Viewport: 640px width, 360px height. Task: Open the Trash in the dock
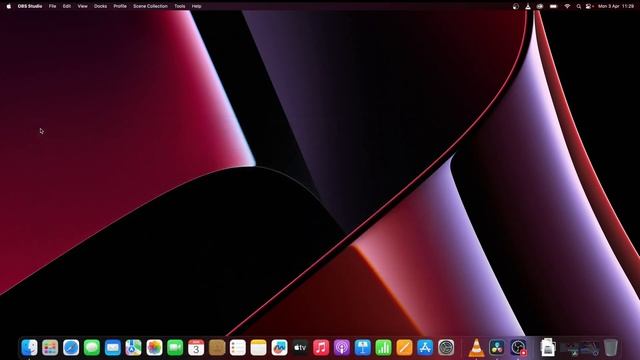click(611, 348)
